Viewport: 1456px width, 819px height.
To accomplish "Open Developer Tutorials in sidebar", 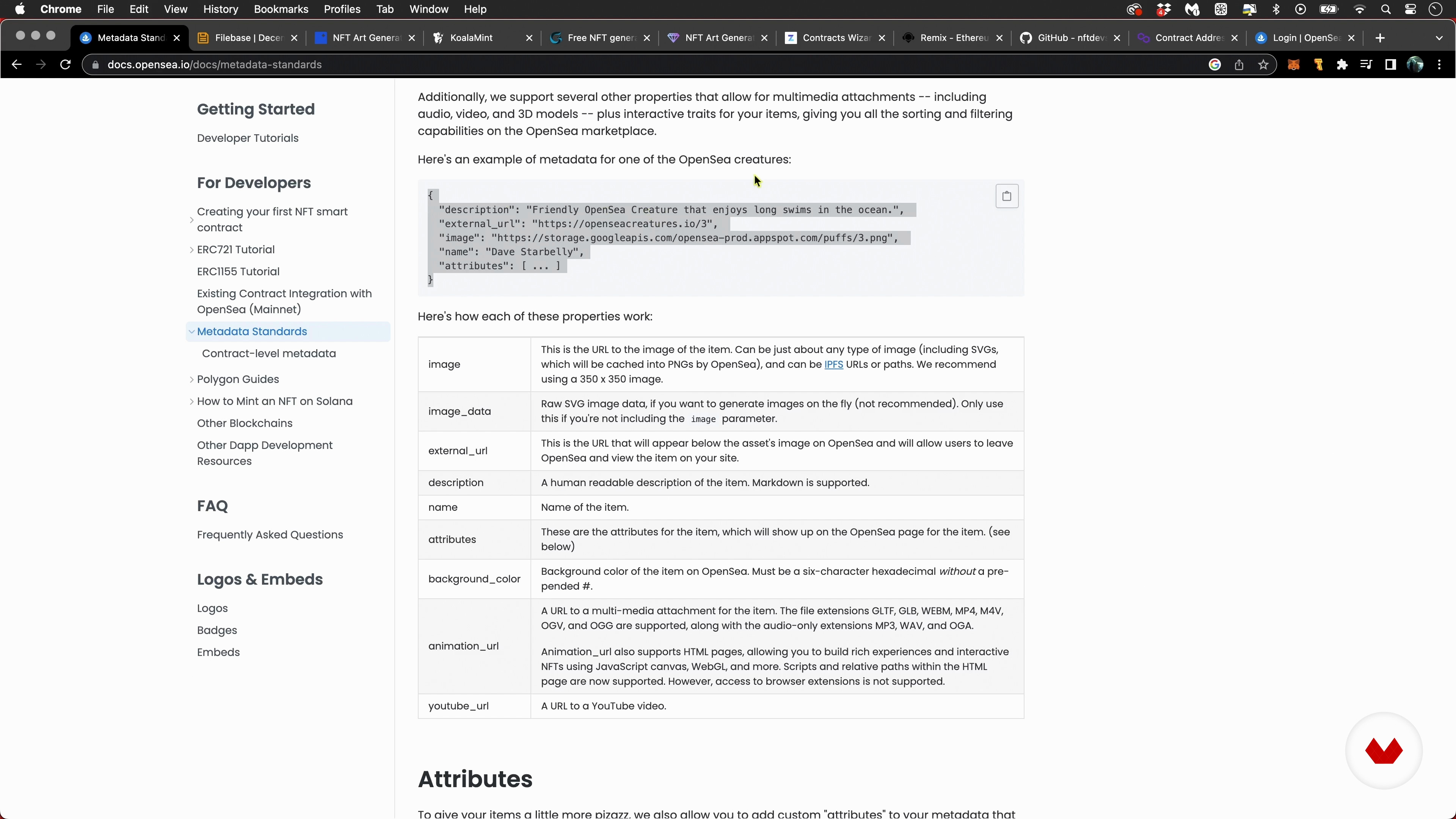I will coord(248,138).
